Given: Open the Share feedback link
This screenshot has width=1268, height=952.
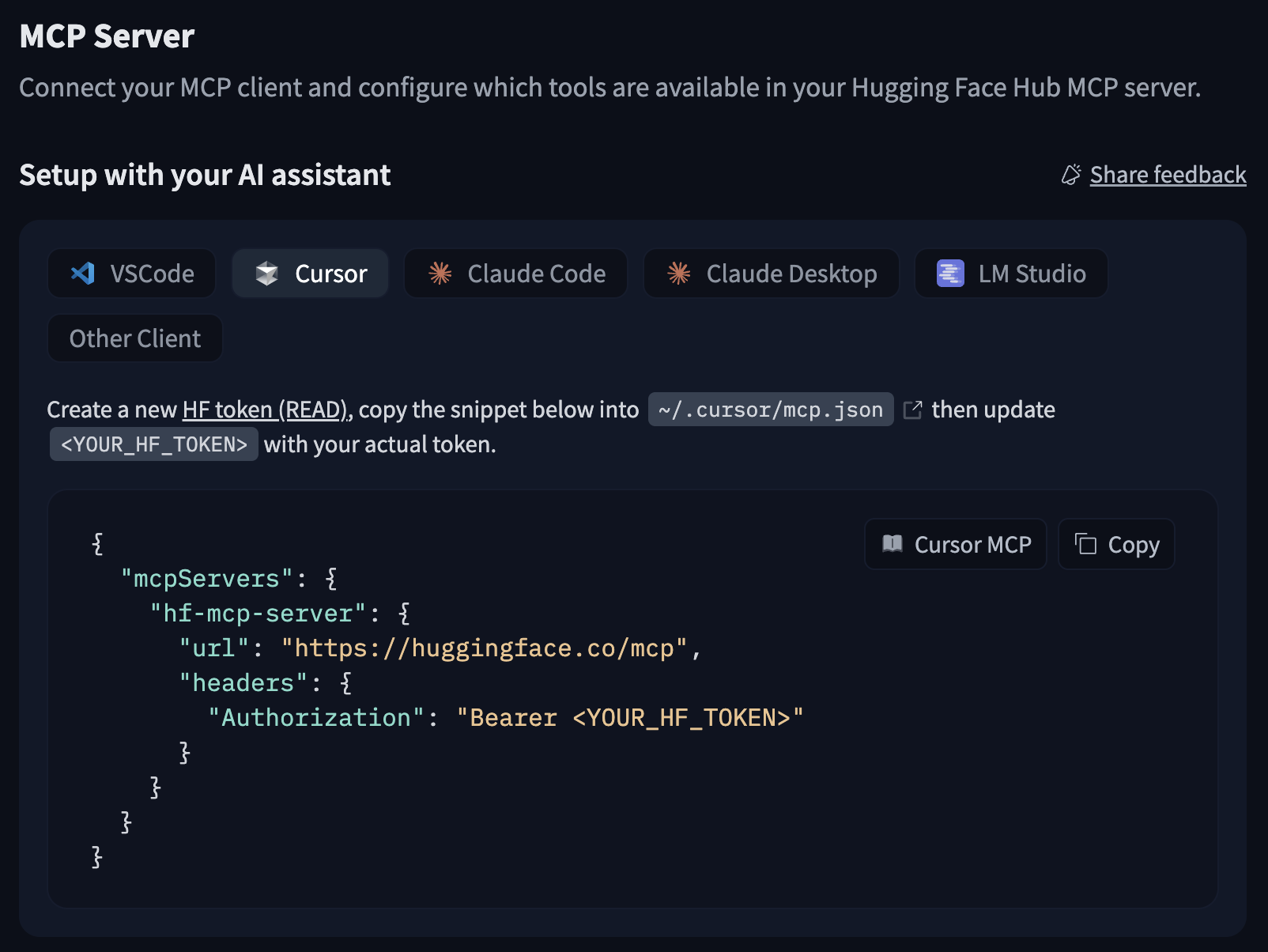Looking at the screenshot, I should tap(1168, 175).
